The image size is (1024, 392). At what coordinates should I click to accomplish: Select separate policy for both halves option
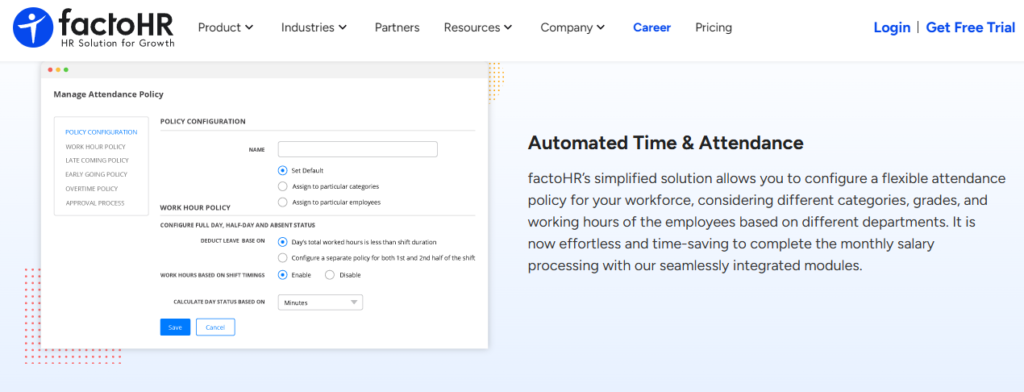point(283,257)
